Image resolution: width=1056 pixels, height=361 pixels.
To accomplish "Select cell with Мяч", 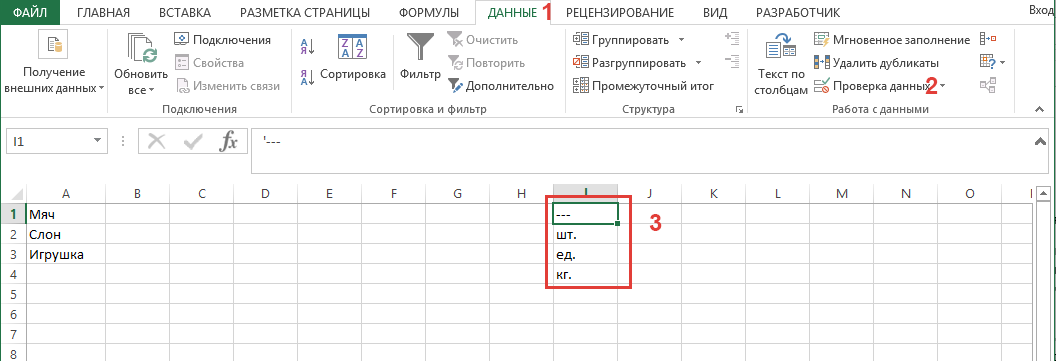I will [x=66, y=214].
